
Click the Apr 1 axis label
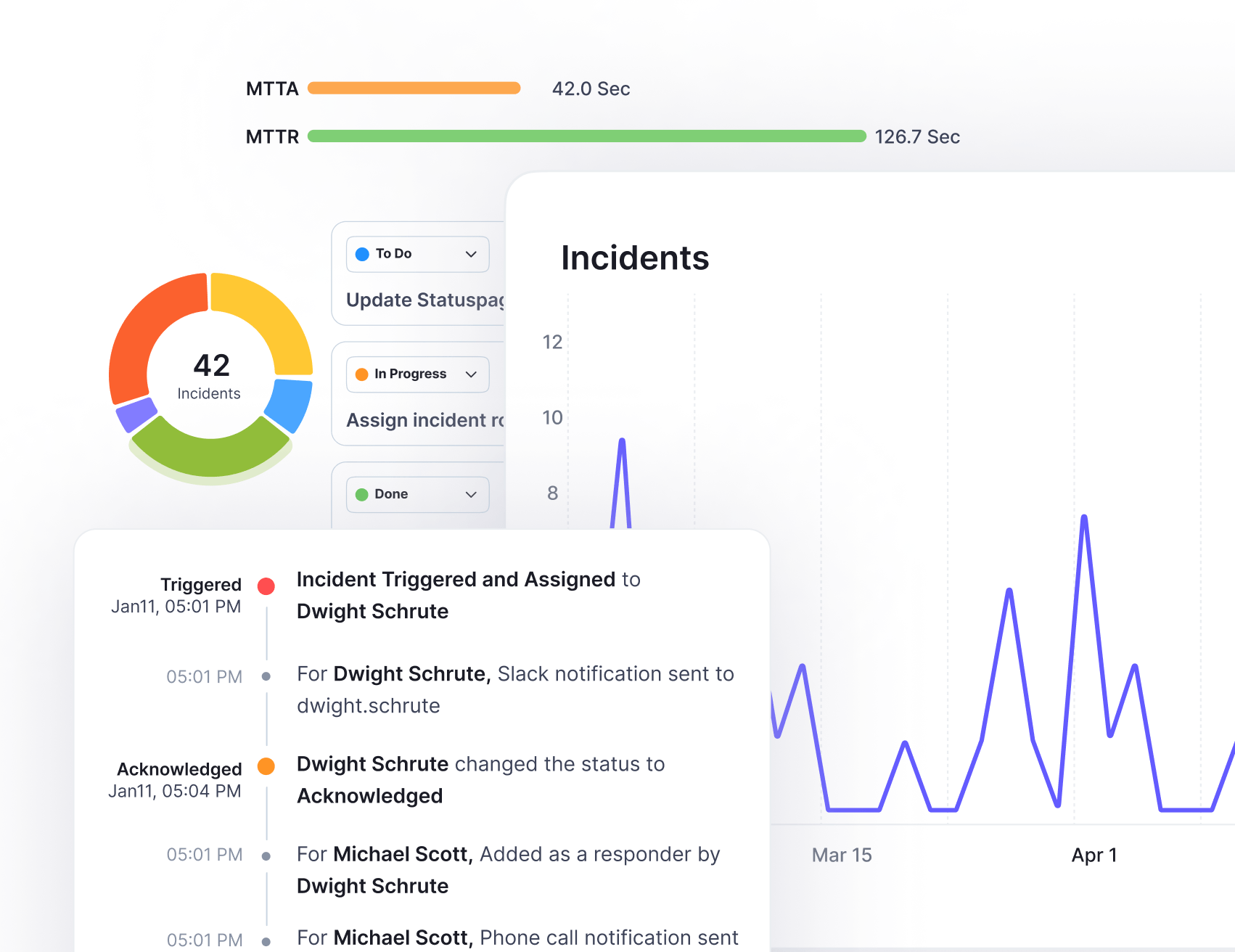click(1094, 855)
